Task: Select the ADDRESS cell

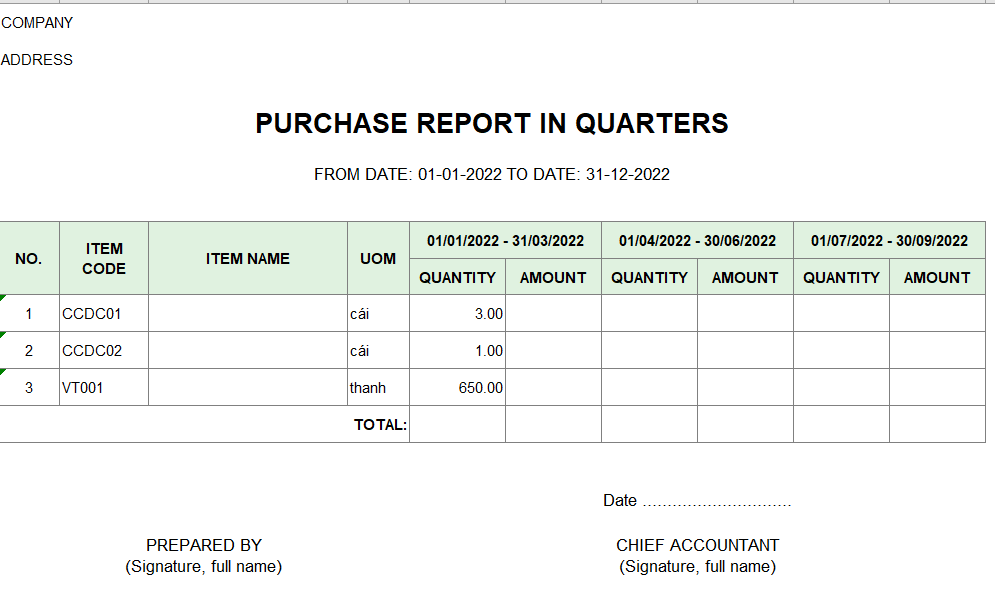Action: (37, 60)
